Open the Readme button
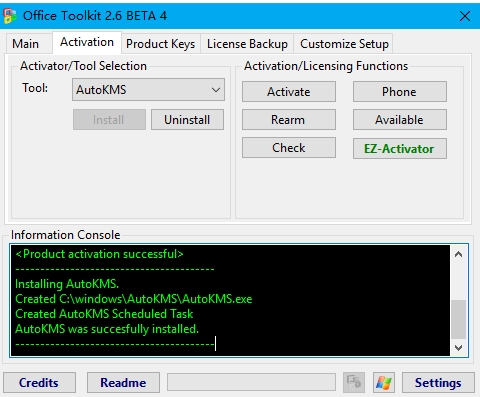The image size is (480, 397). click(123, 383)
